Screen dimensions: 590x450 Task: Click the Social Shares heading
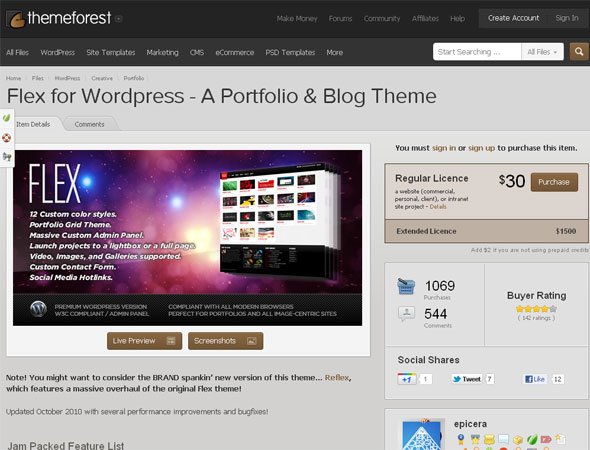coord(428,360)
